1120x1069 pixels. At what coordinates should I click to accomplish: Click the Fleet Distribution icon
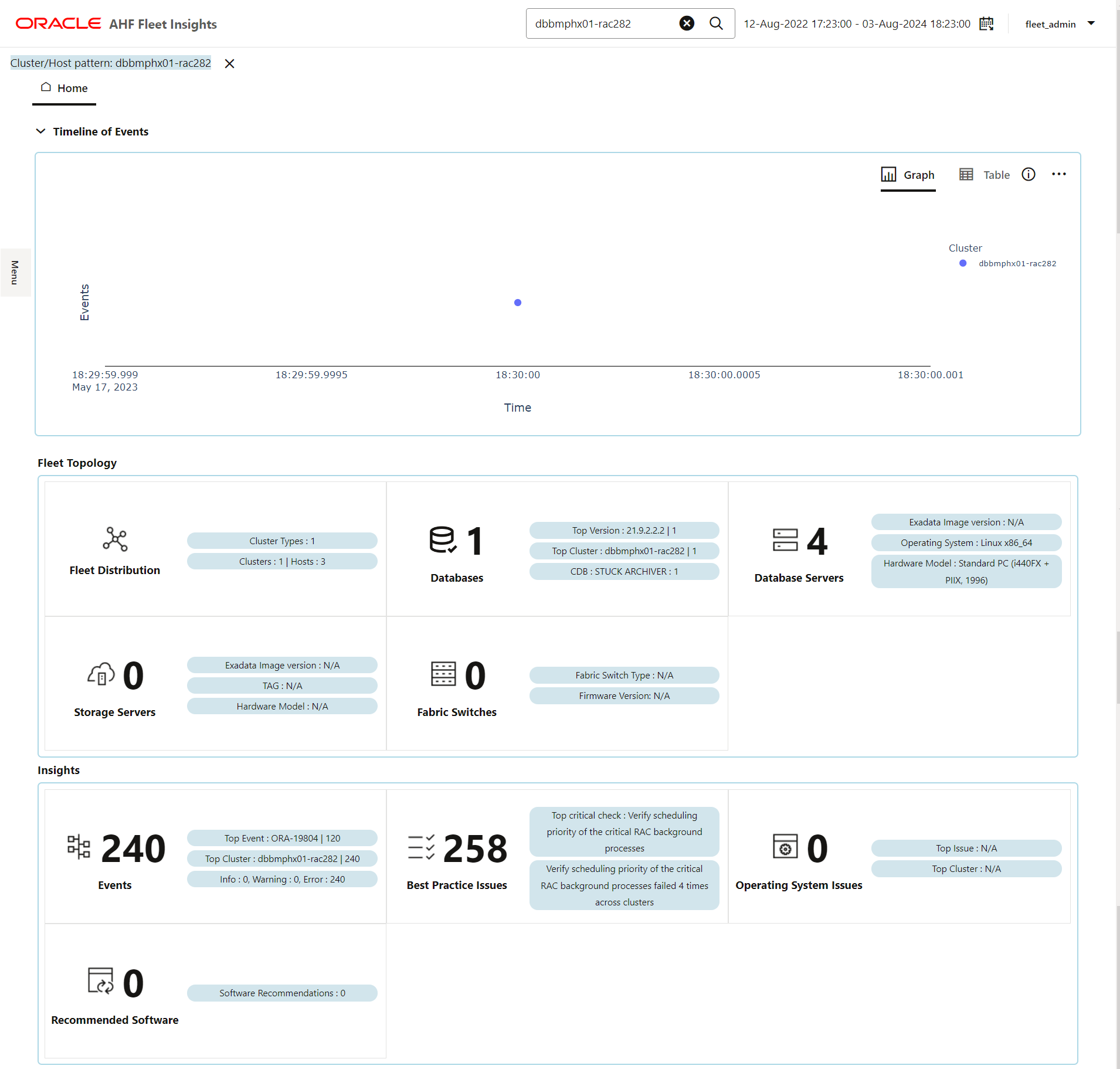[x=115, y=539]
